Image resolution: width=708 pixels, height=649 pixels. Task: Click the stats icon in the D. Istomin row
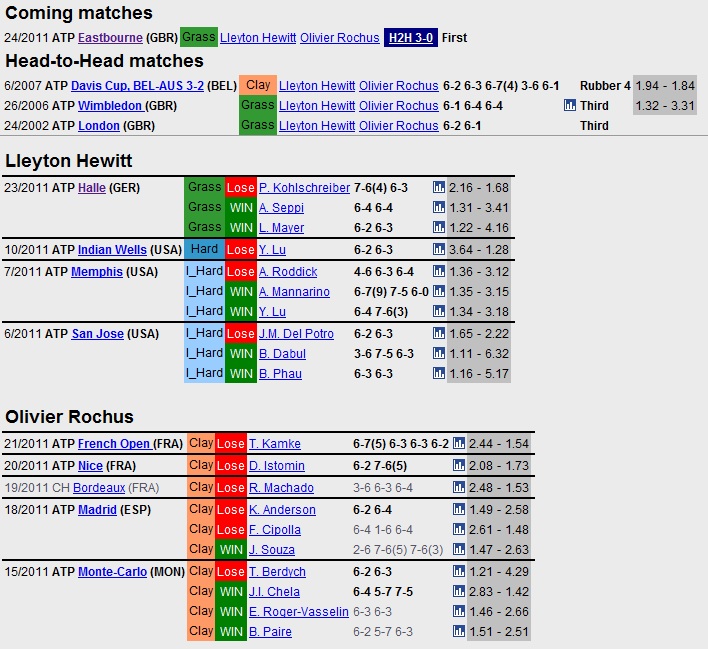(459, 465)
